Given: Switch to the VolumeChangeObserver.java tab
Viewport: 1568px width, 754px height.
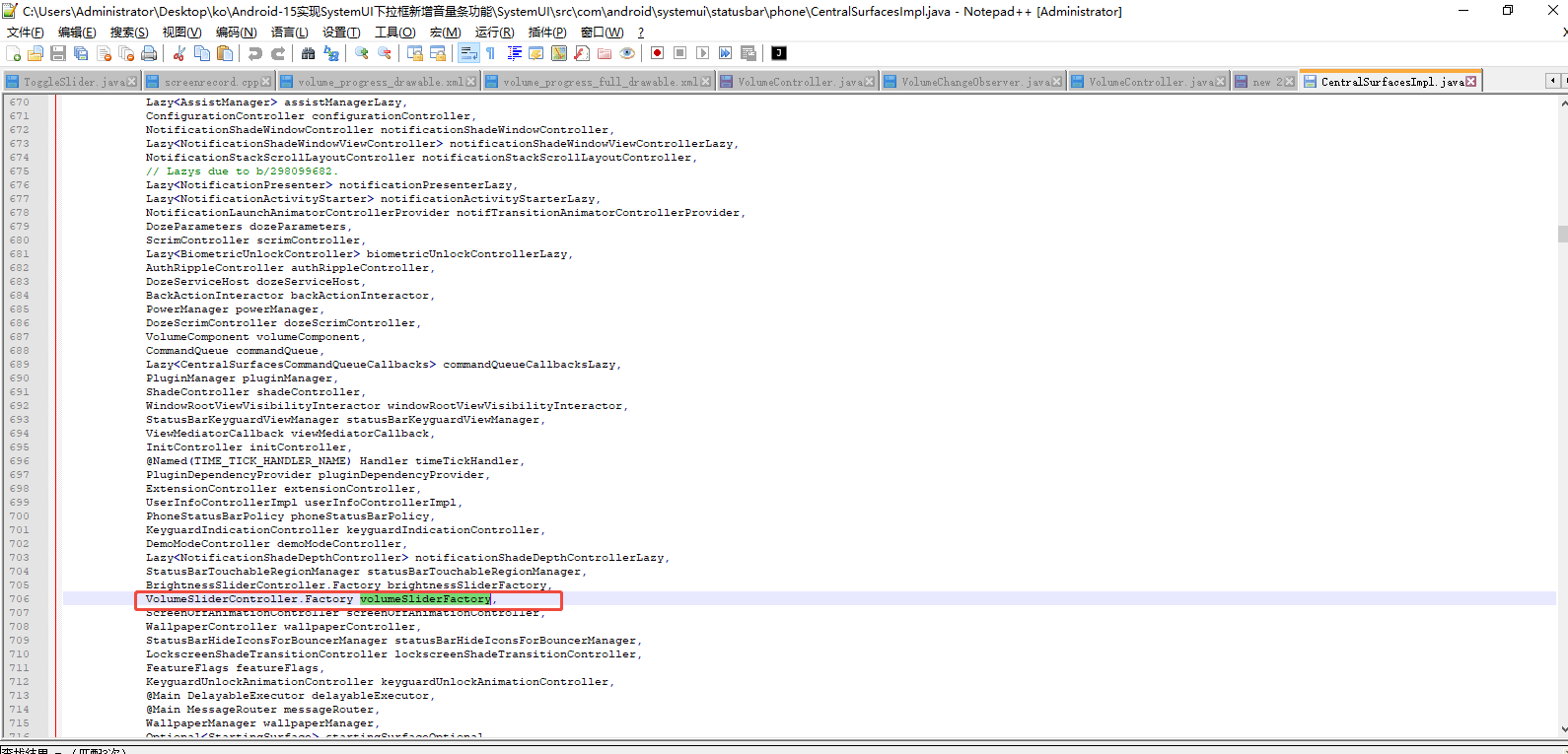Looking at the screenshot, I should 972,82.
